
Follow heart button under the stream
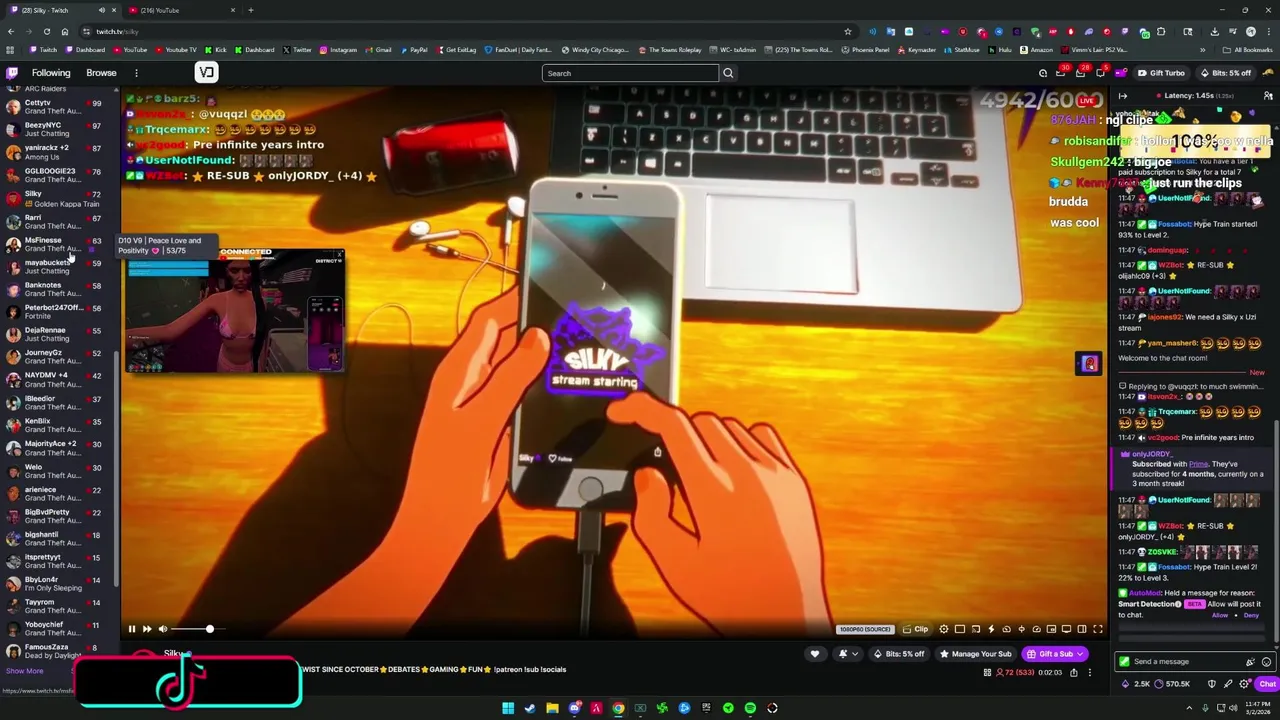815,654
